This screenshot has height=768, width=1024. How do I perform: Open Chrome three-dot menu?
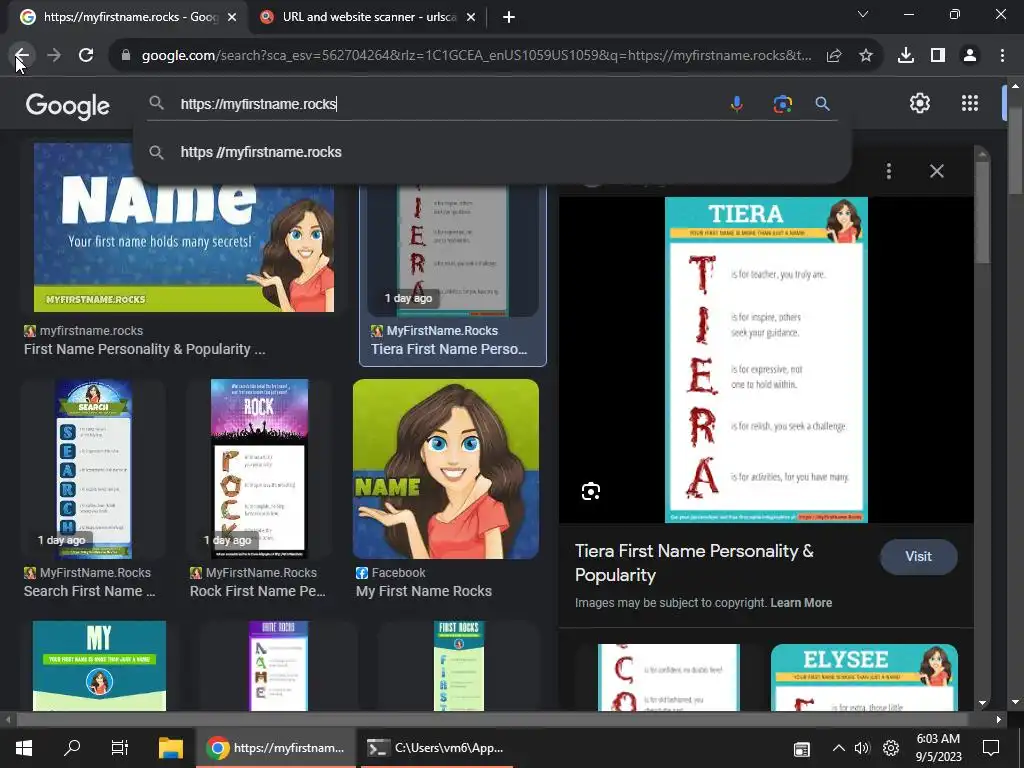point(1002,56)
